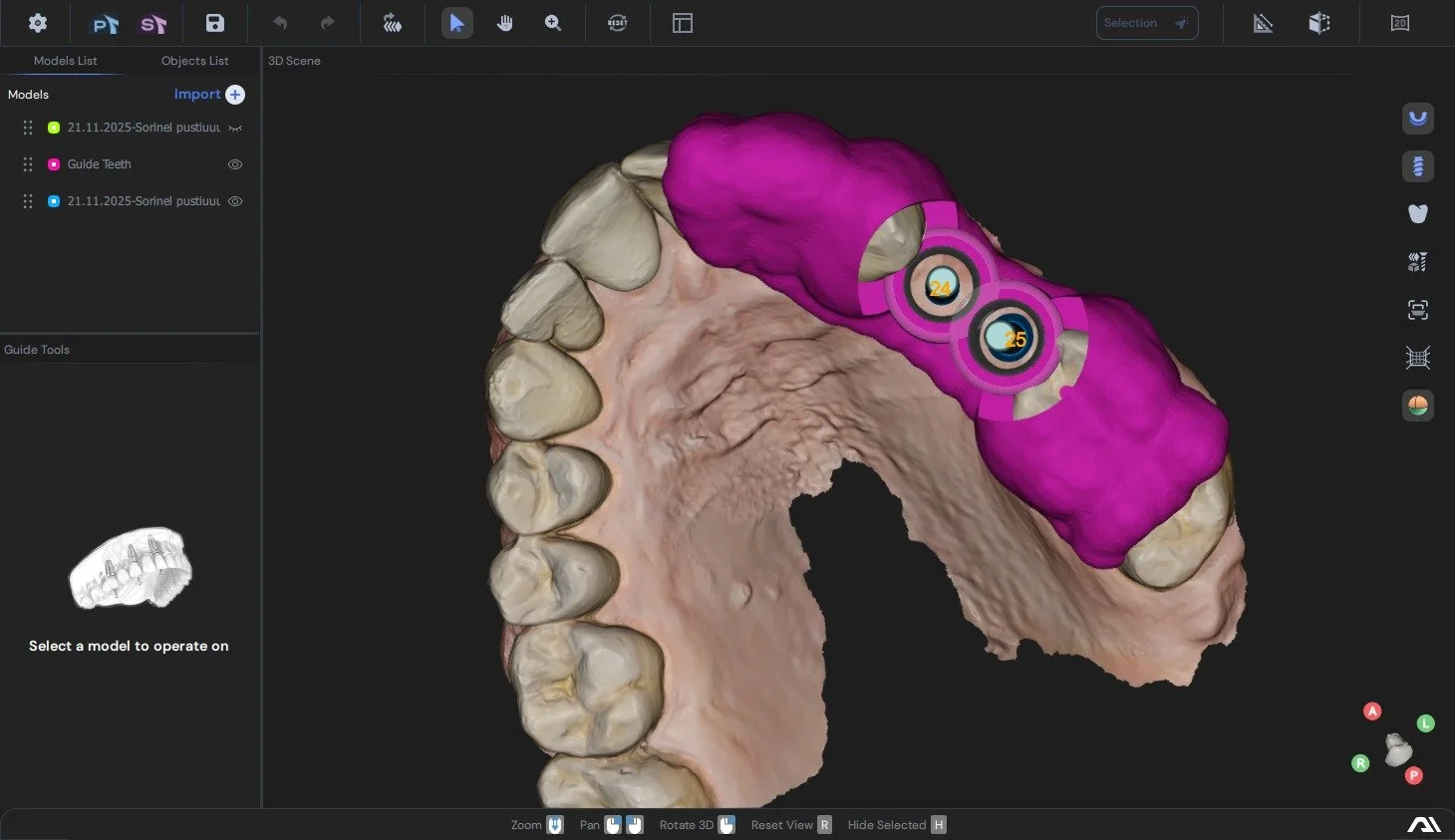The width and height of the screenshot is (1455, 840).
Task: Toggle visibility of the topmost Sorinel model
Action: 234,127
